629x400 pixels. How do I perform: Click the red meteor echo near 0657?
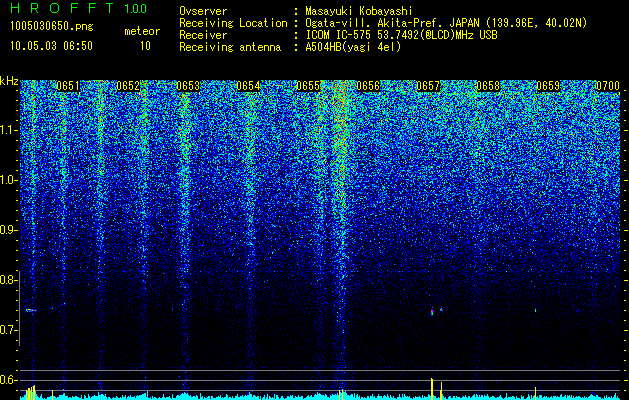click(432, 311)
